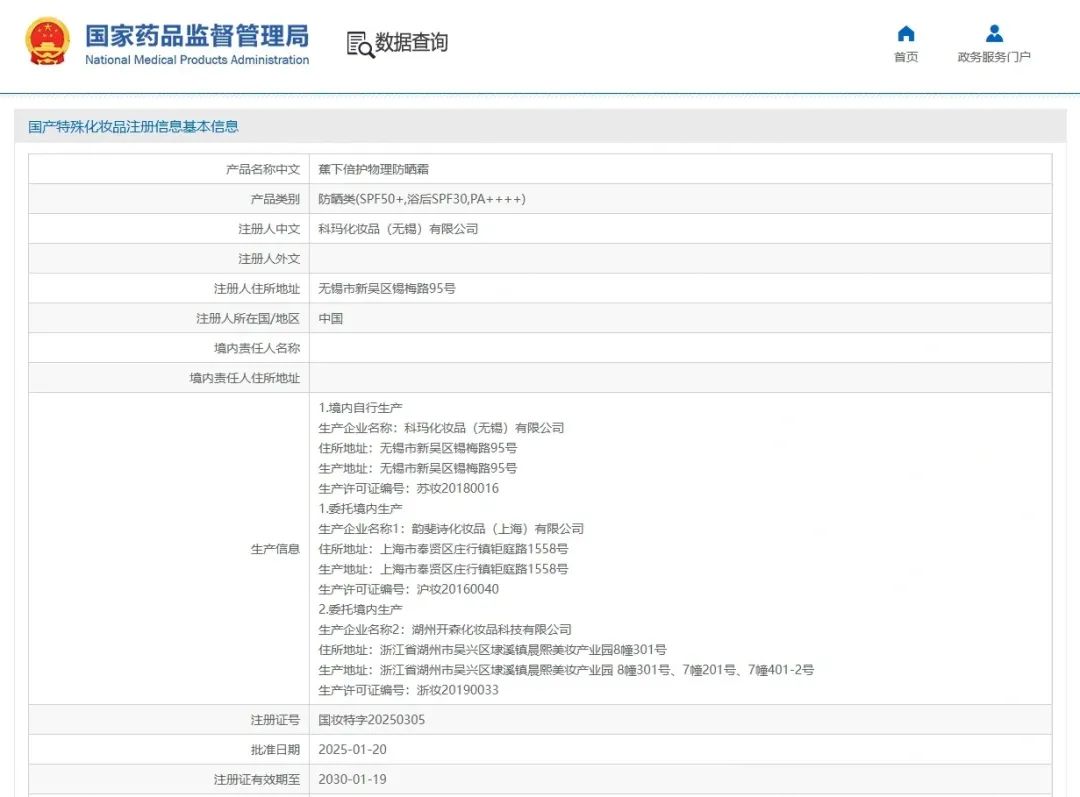Click the national emblem logo
Viewport: 1080px width, 797px height.
(48, 41)
